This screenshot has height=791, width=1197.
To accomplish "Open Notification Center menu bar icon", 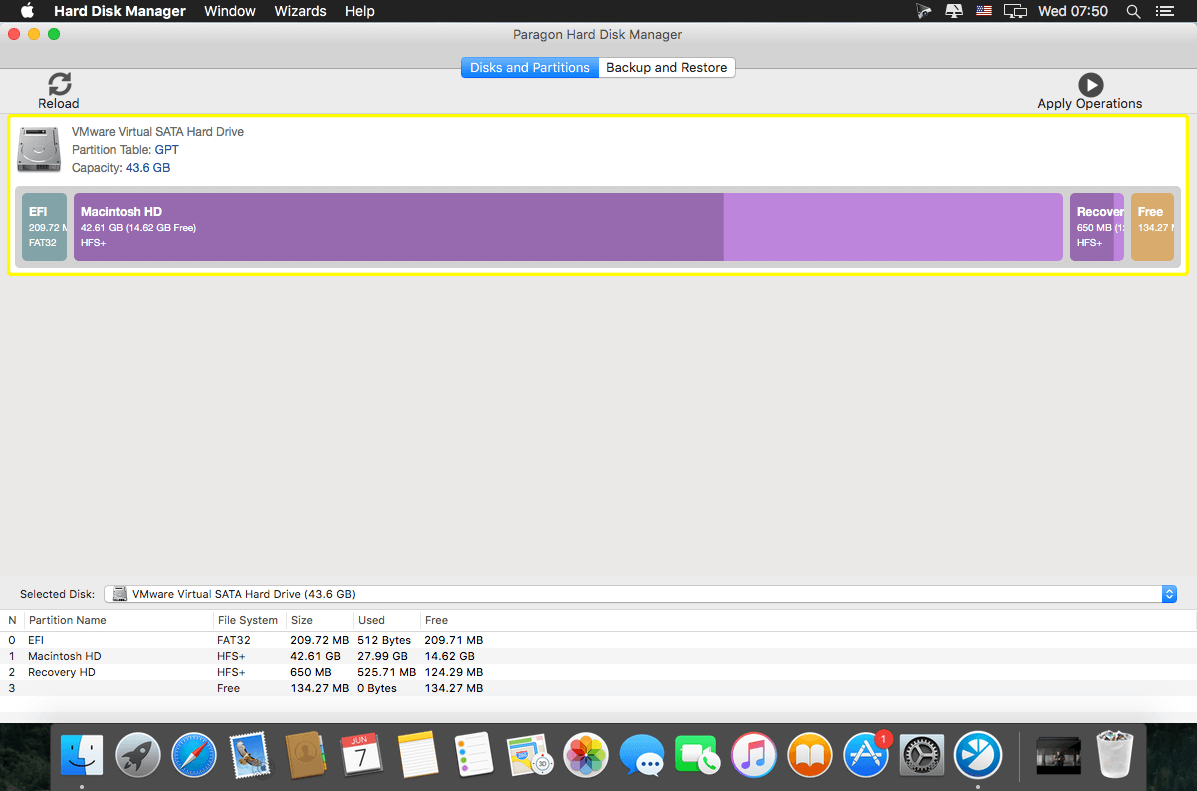I will click(x=1165, y=11).
